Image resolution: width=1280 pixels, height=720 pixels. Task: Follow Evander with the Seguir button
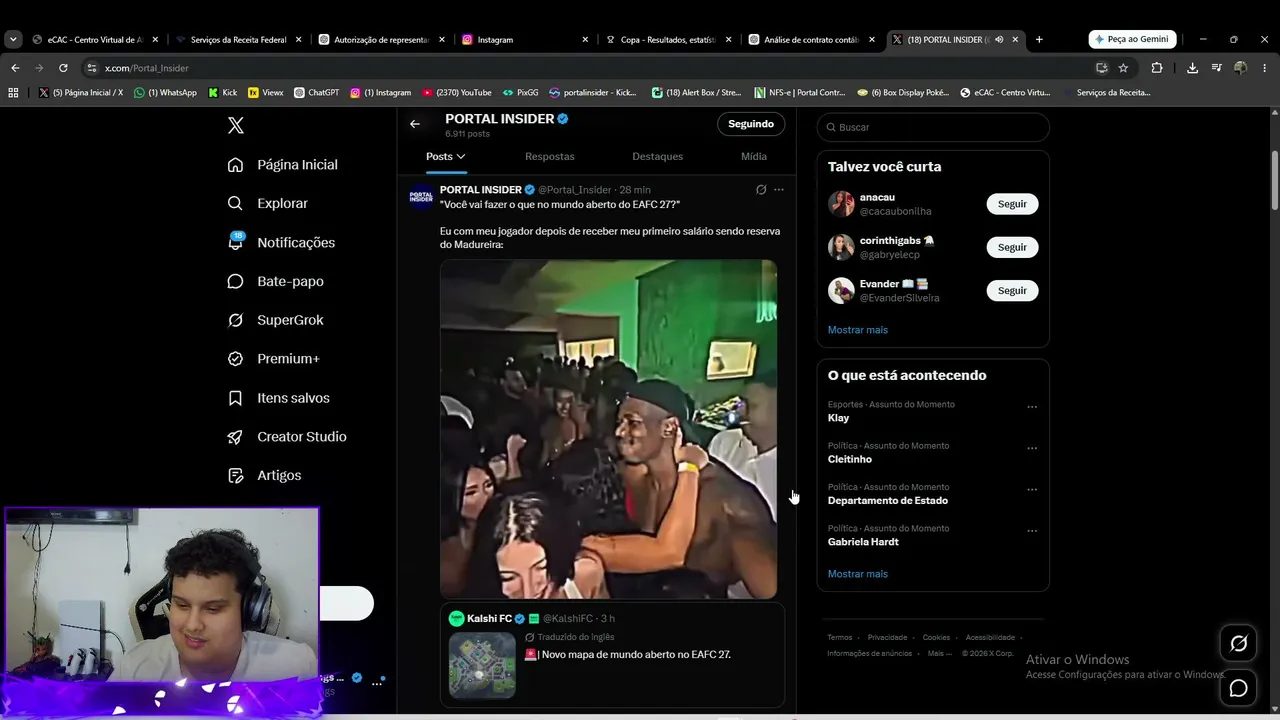pyautogui.click(x=1012, y=290)
